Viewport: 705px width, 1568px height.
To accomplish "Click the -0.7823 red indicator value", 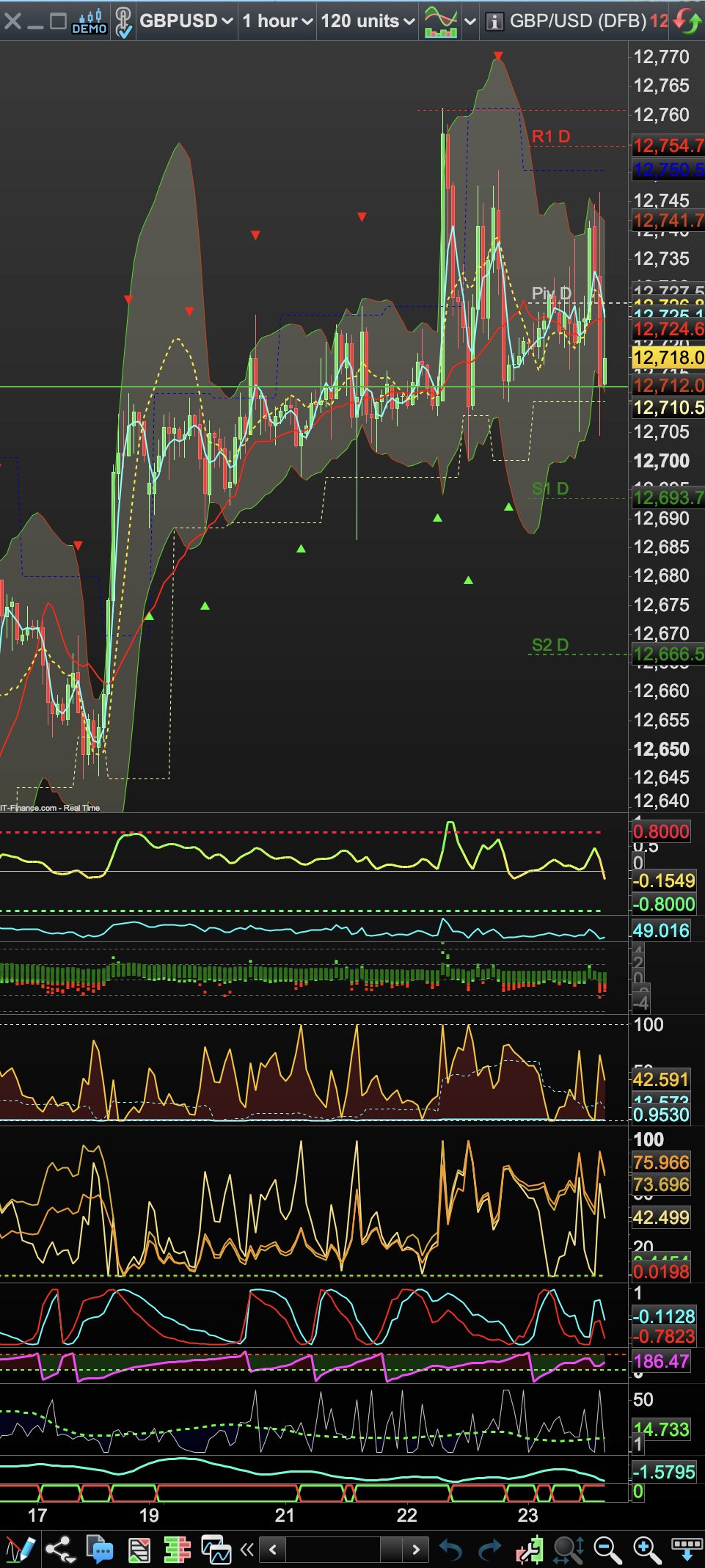I will click(x=663, y=1336).
